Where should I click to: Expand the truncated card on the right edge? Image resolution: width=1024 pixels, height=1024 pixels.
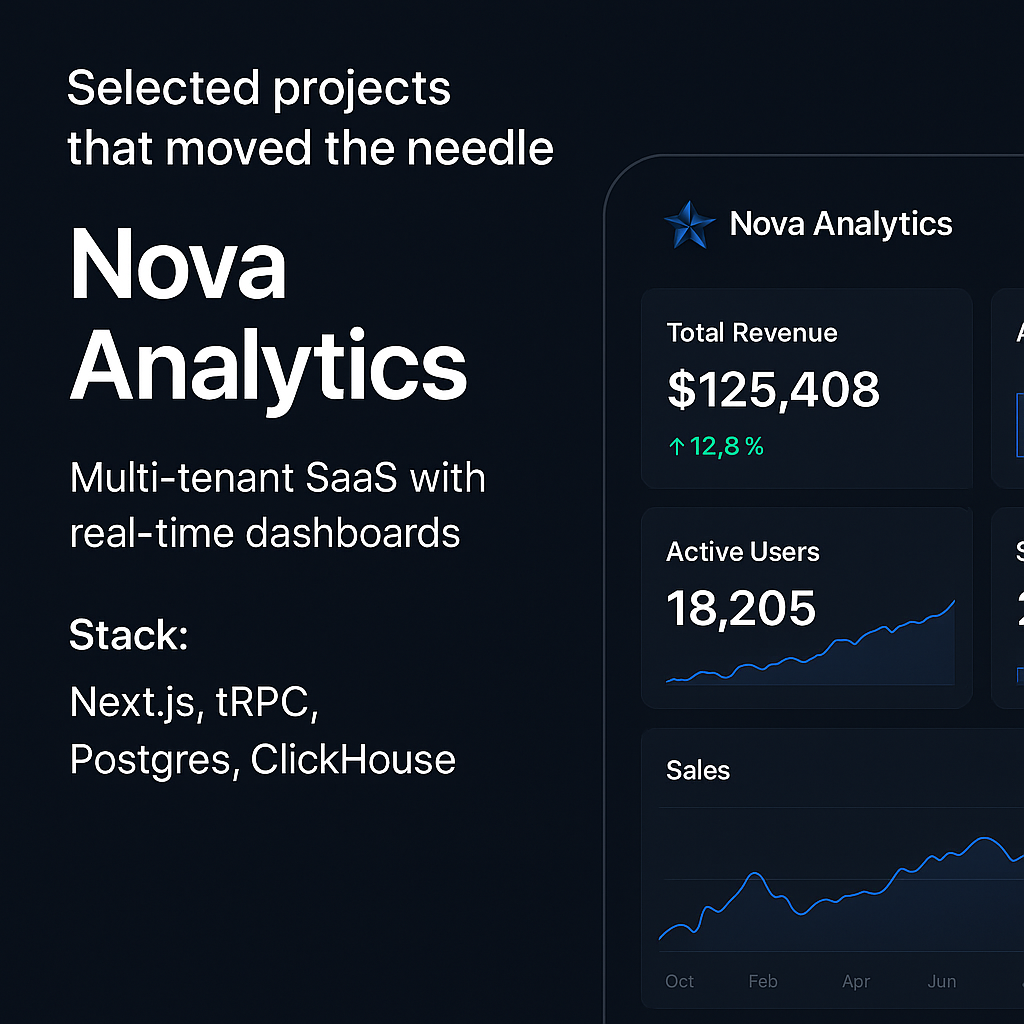click(x=1010, y=390)
